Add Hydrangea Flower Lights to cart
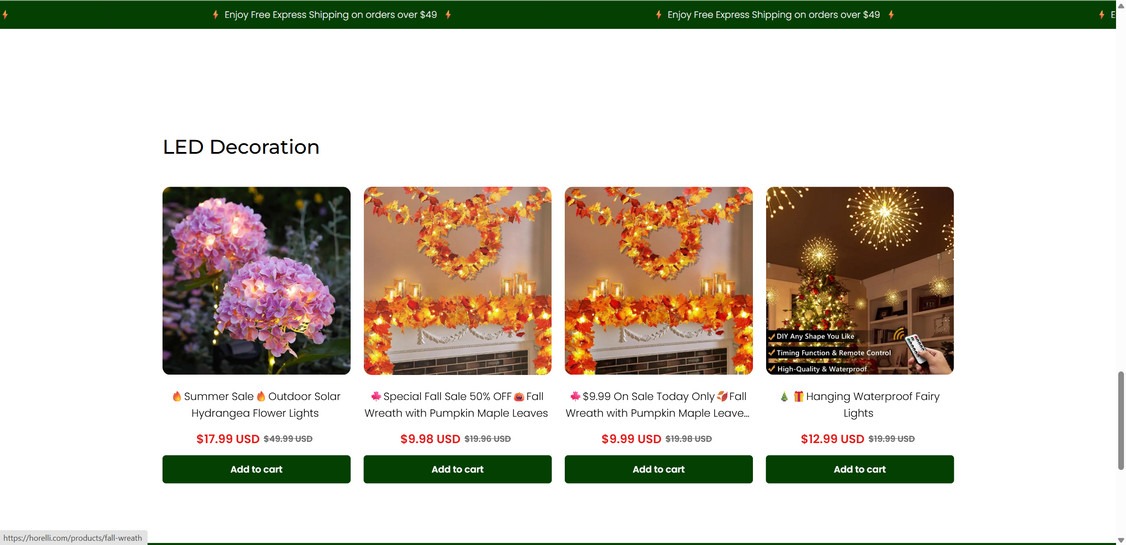The width and height of the screenshot is (1126, 545). pos(256,469)
